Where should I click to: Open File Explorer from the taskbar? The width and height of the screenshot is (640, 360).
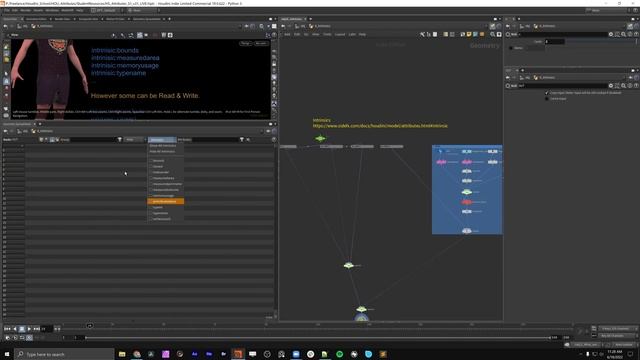tap(122, 354)
